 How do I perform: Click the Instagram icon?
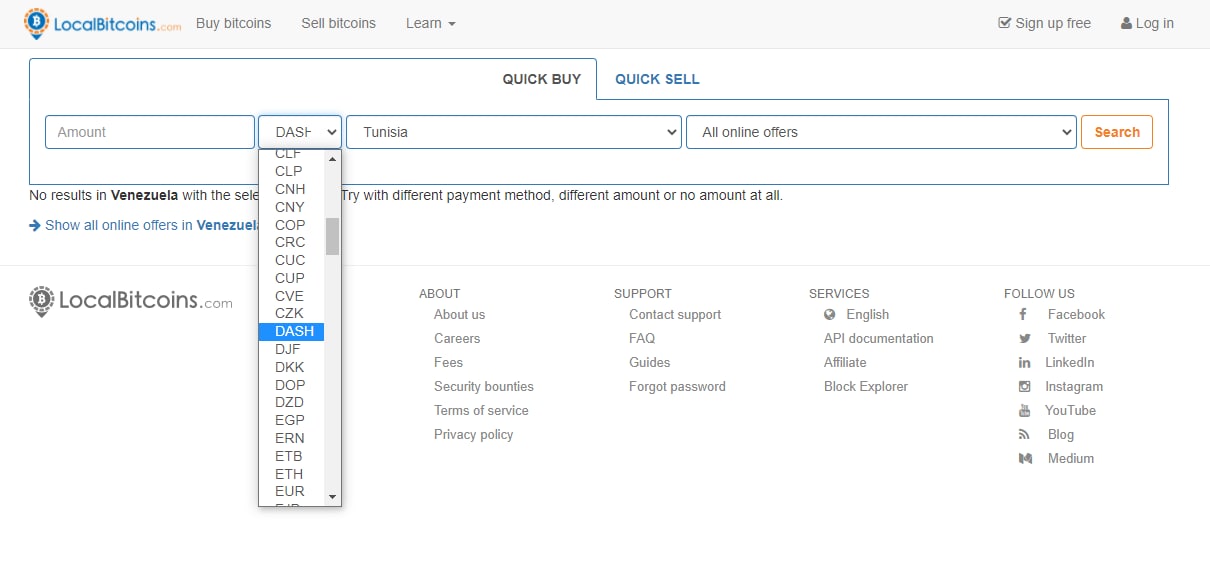(1024, 386)
